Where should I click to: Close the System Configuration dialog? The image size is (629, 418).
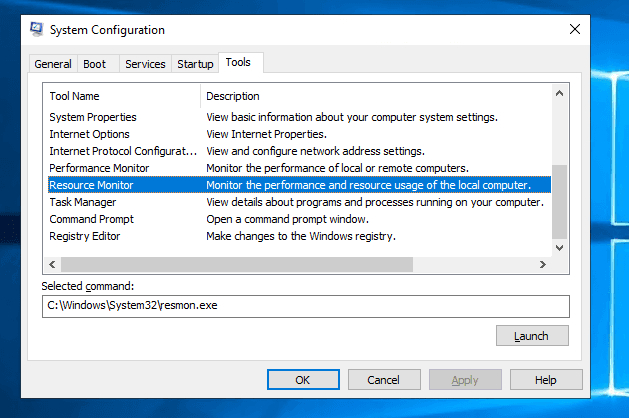[575, 30]
